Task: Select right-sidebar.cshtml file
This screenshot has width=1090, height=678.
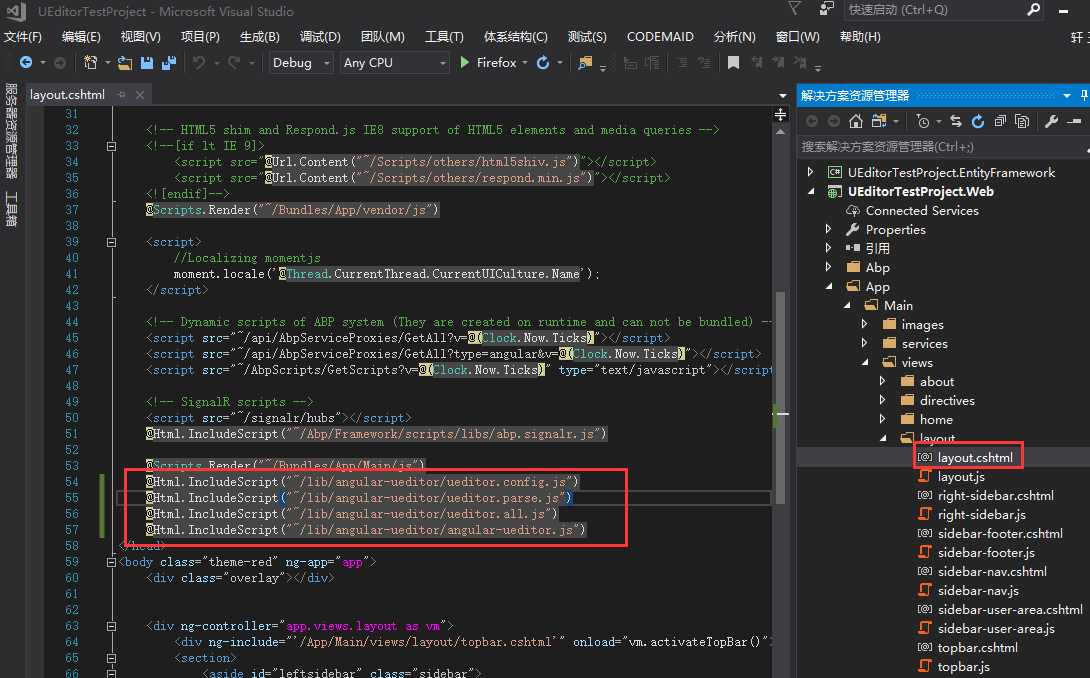Action: click(x=995, y=495)
